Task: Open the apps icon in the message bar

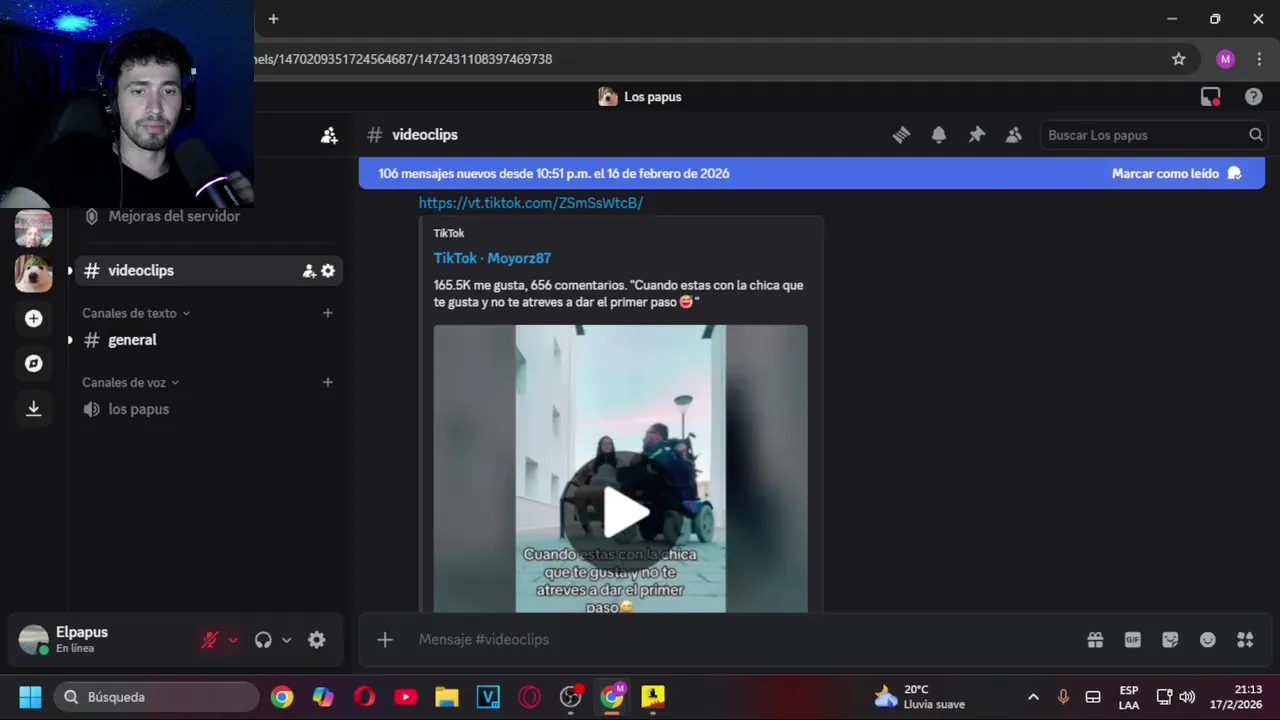Action: click(1245, 640)
